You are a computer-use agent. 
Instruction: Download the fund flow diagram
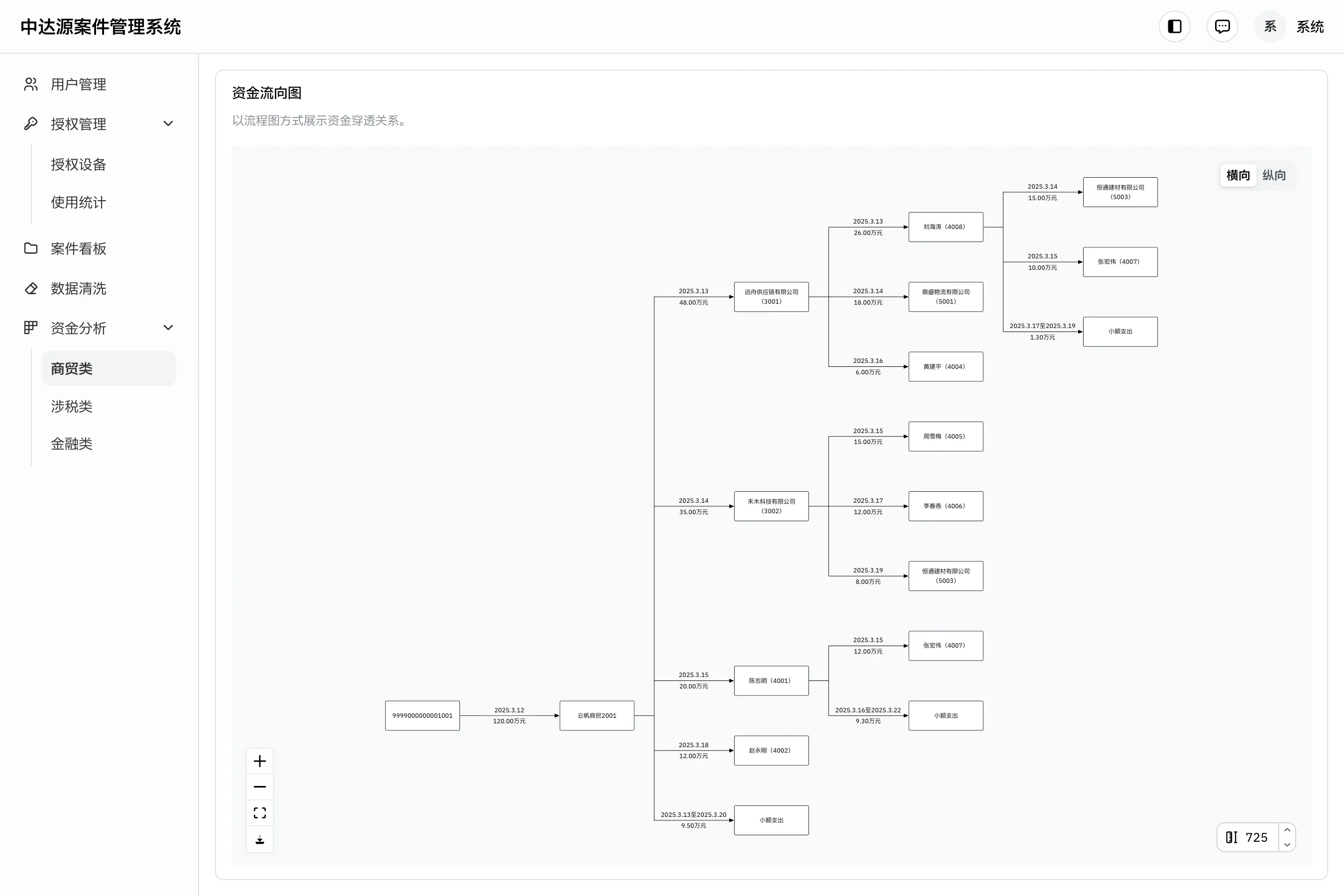click(x=259, y=839)
